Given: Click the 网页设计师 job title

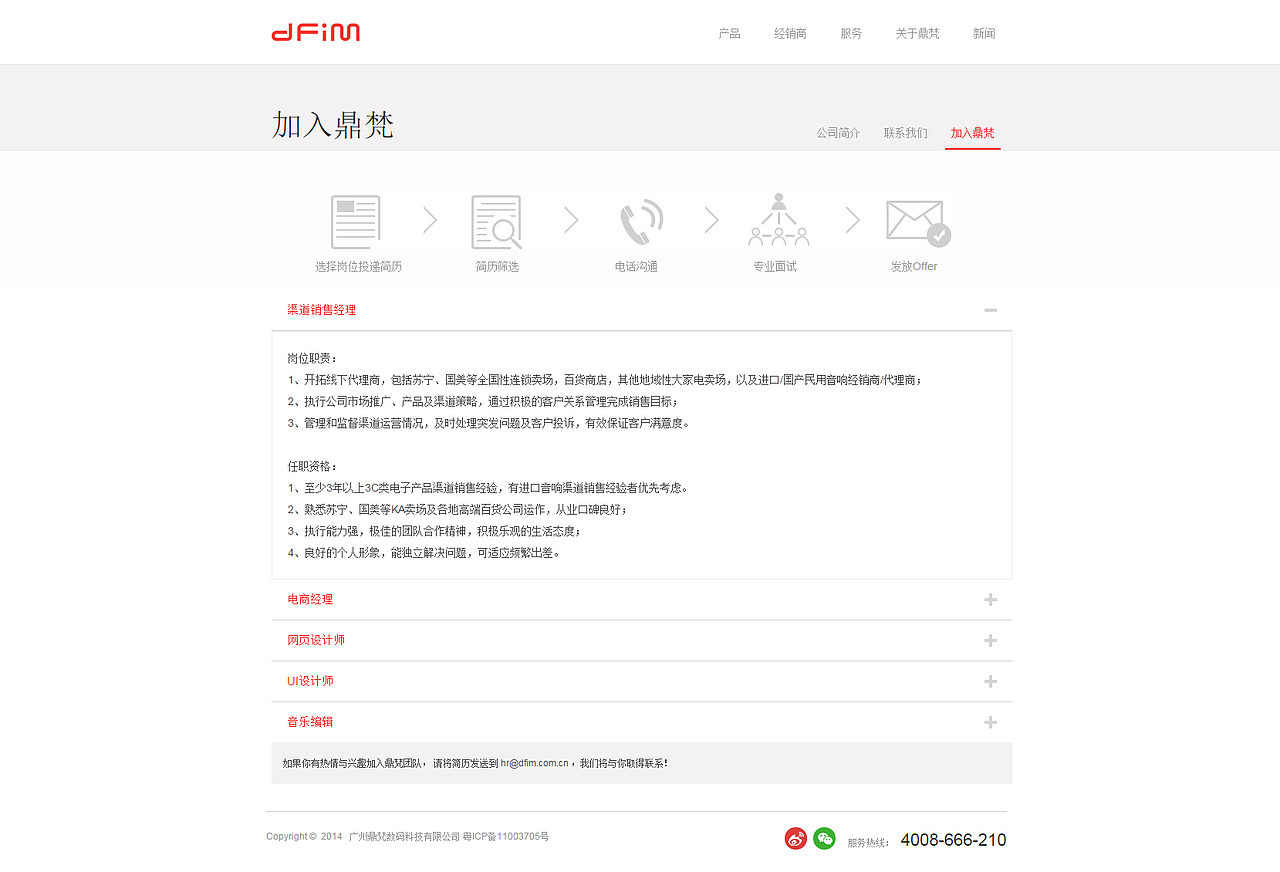Looking at the screenshot, I should coord(316,640).
